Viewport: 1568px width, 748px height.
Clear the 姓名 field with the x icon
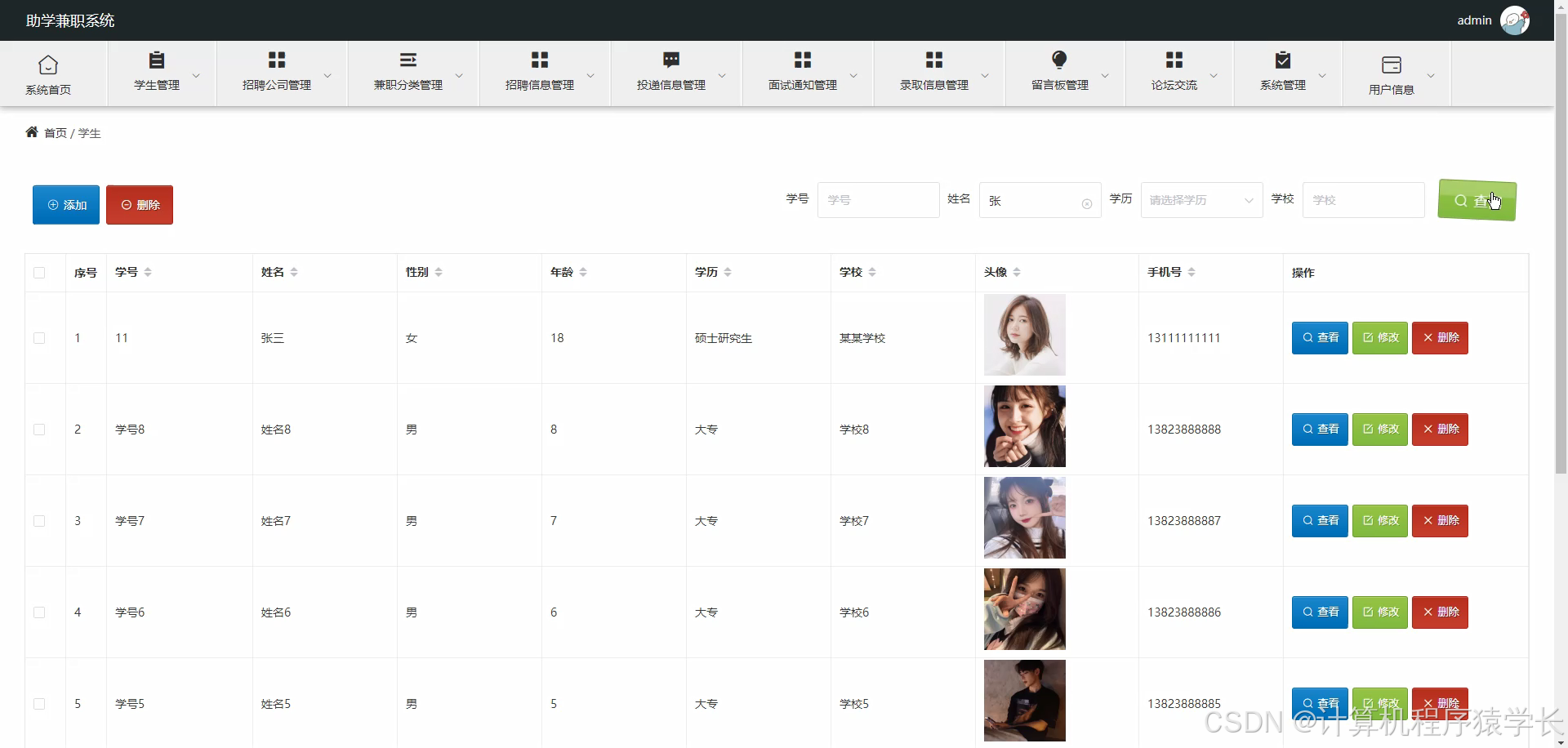[1087, 204]
